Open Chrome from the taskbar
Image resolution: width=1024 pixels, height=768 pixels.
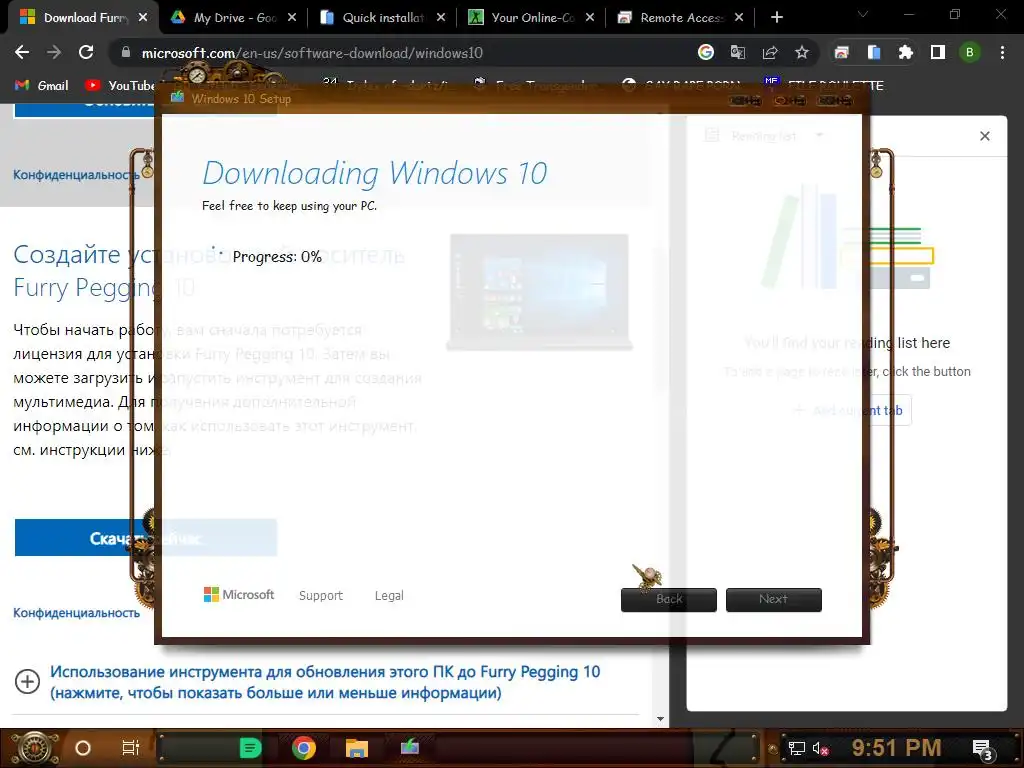click(x=304, y=748)
